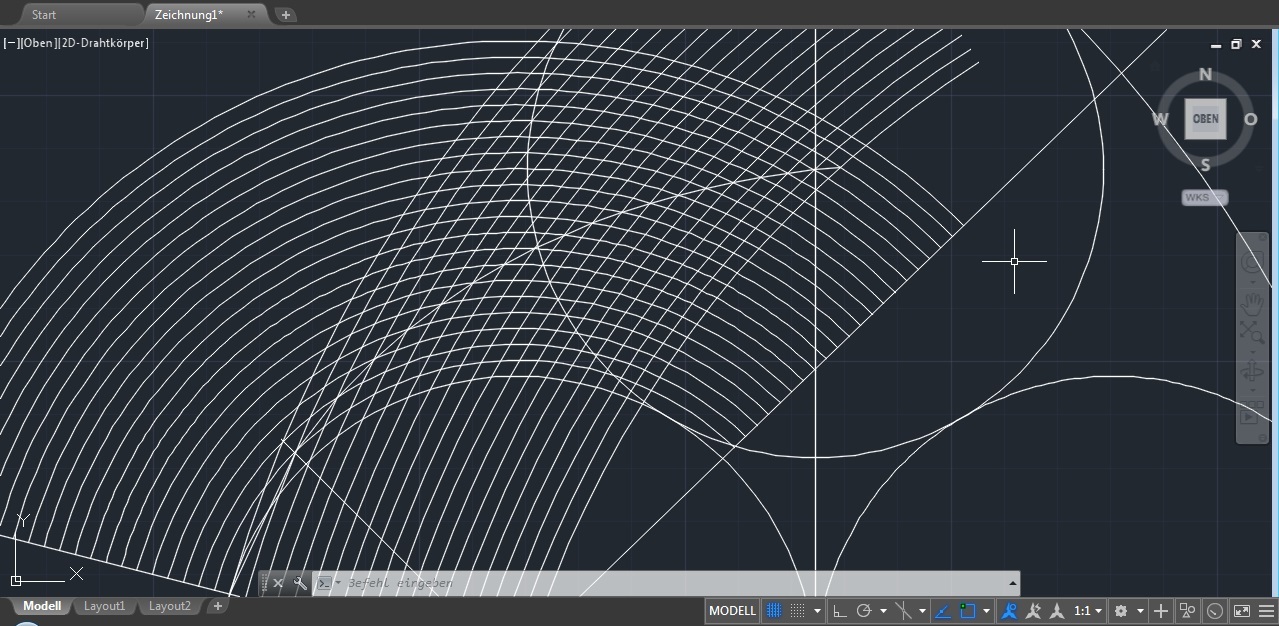Click MODELL space button in status bar
The image size is (1279, 626).
pos(733,611)
